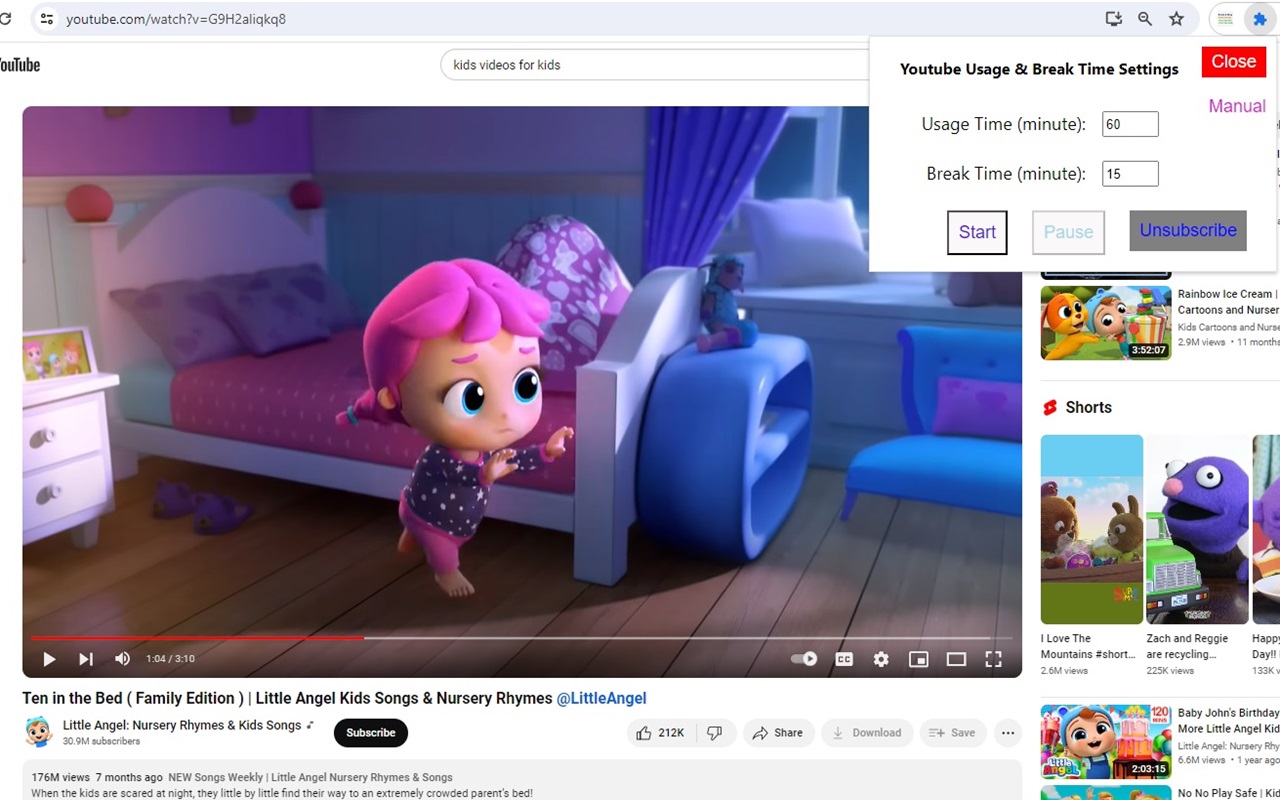This screenshot has width=1280, height=800.
Task: Open Little Angel channel avatar
Action: (38, 732)
